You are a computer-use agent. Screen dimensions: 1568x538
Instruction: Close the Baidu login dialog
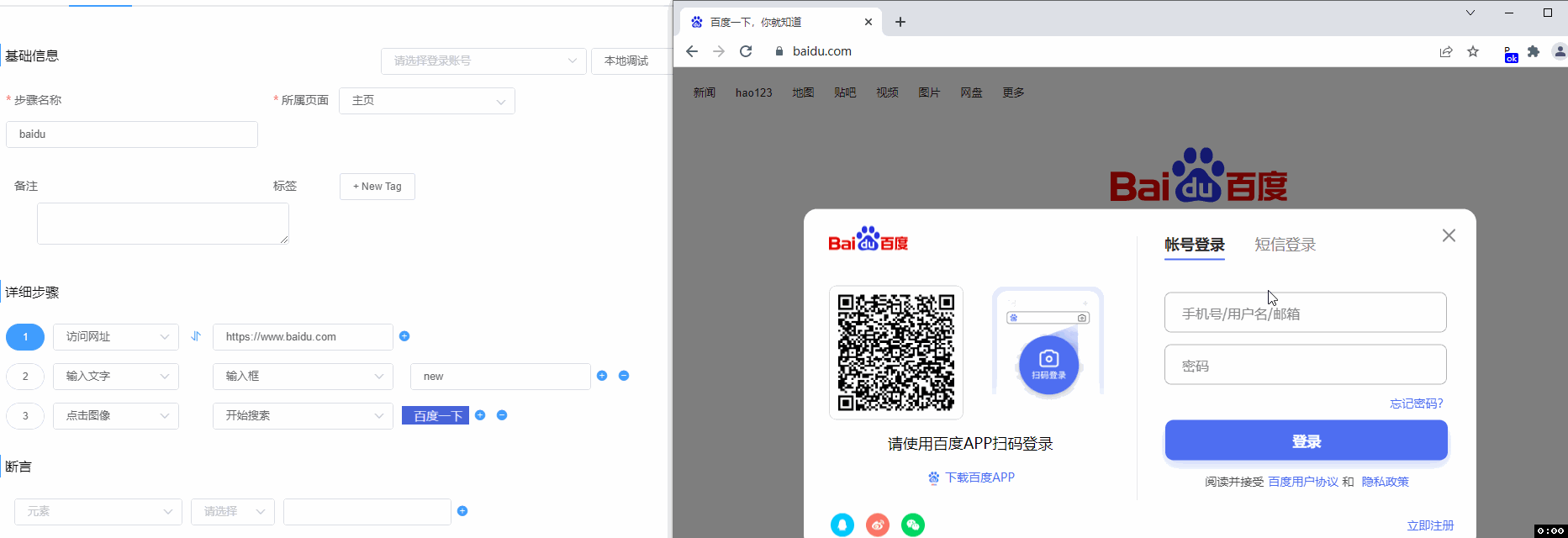(1449, 235)
